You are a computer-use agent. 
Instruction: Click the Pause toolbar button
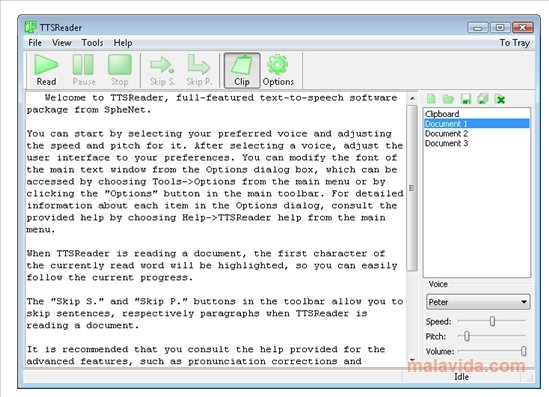[84, 70]
